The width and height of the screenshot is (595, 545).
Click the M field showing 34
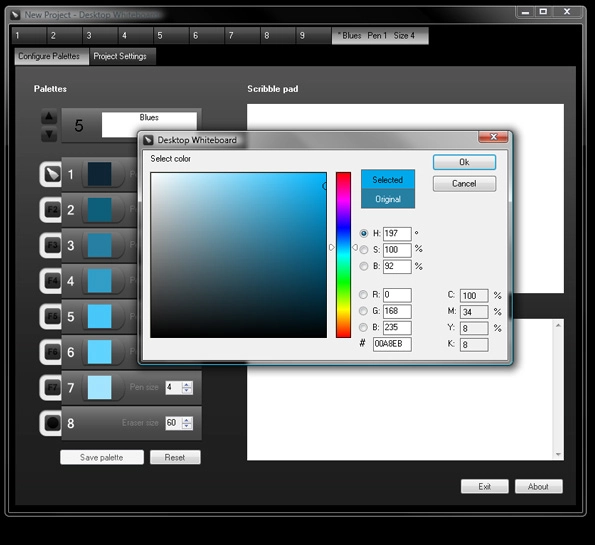coord(474,312)
